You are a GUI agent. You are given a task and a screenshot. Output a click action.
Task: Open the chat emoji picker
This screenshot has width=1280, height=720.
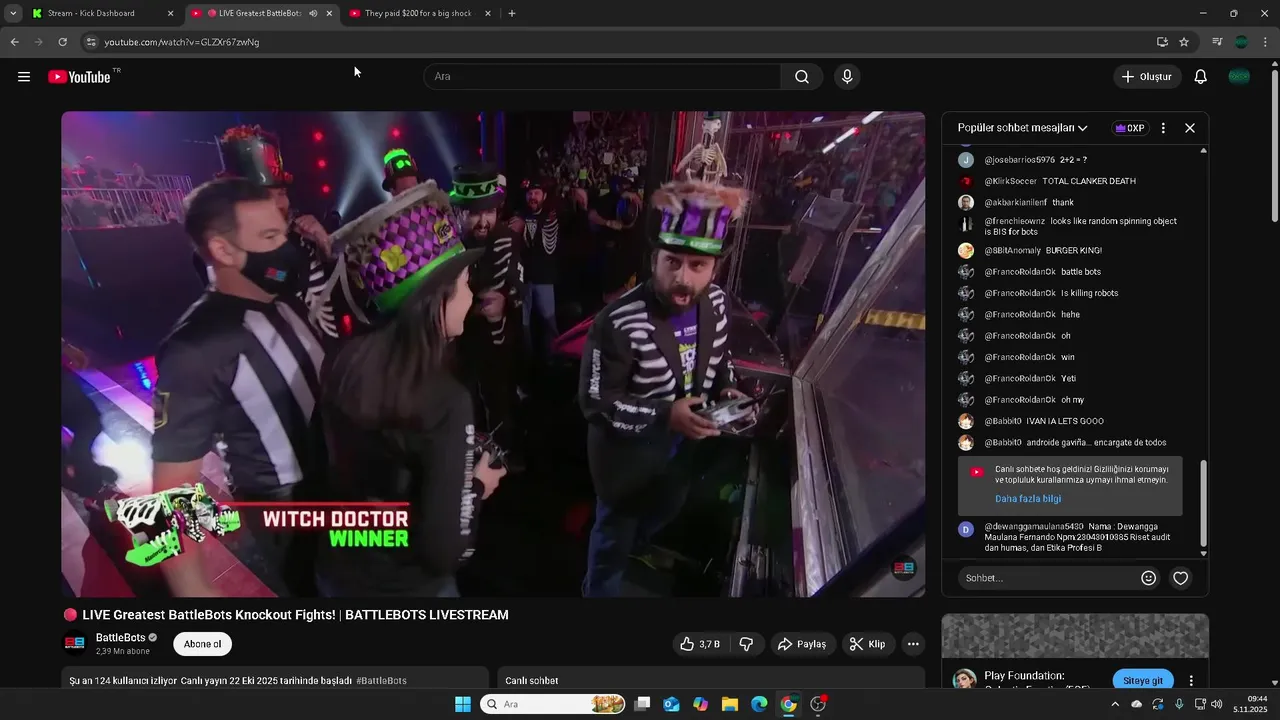pyautogui.click(x=1149, y=578)
